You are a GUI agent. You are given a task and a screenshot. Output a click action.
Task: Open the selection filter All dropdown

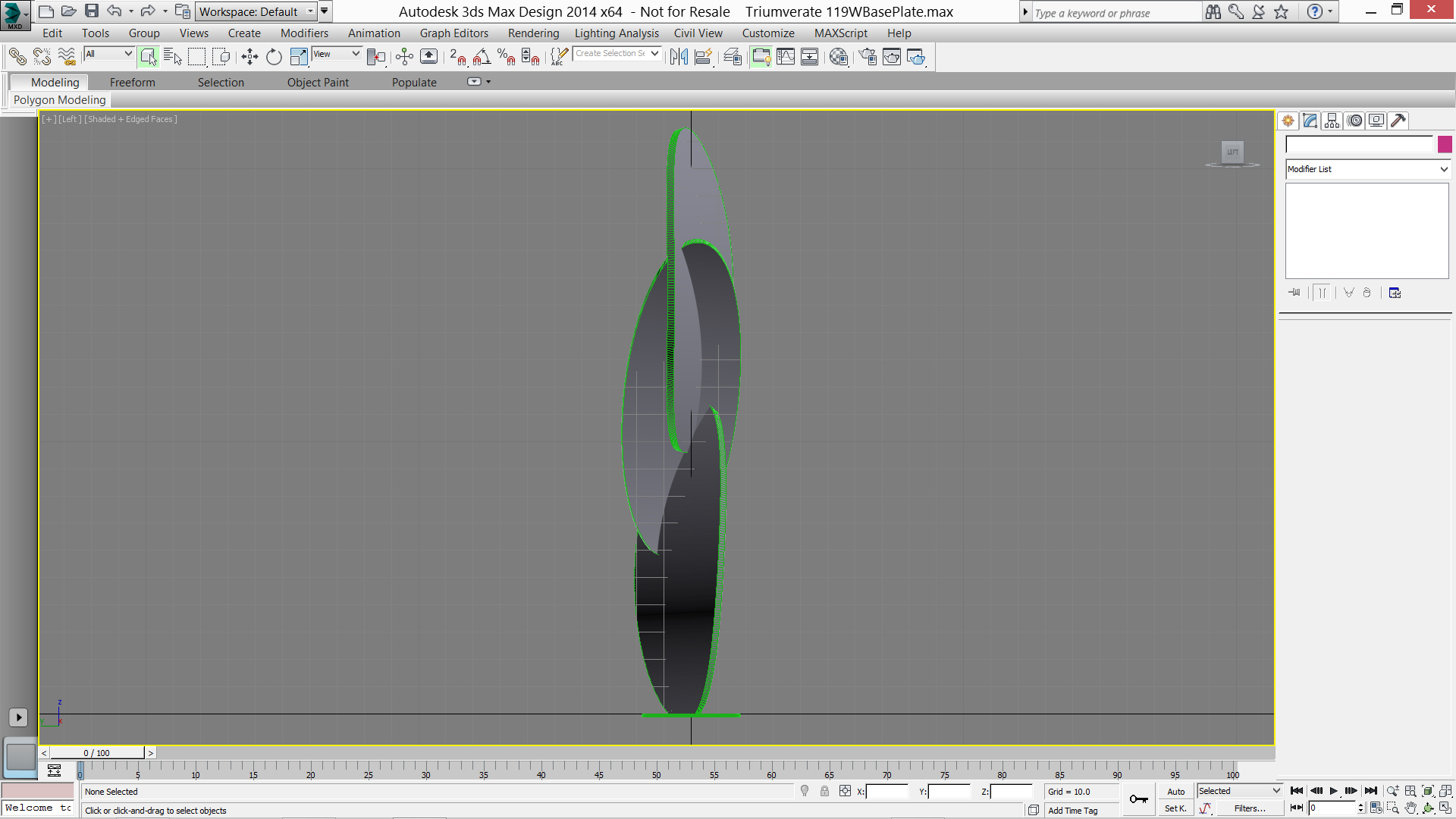click(x=108, y=54)
